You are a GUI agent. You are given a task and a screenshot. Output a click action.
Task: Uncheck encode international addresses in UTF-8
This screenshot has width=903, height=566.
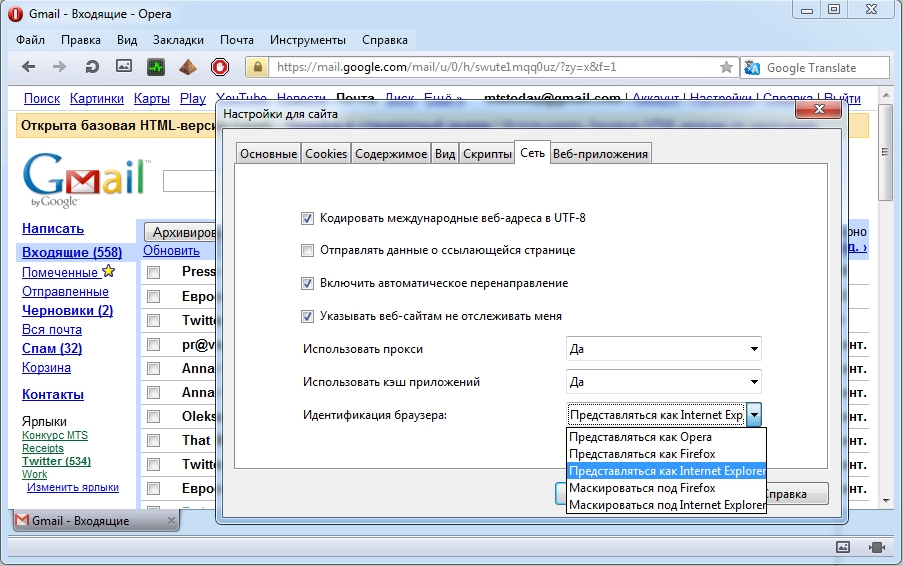307,218
